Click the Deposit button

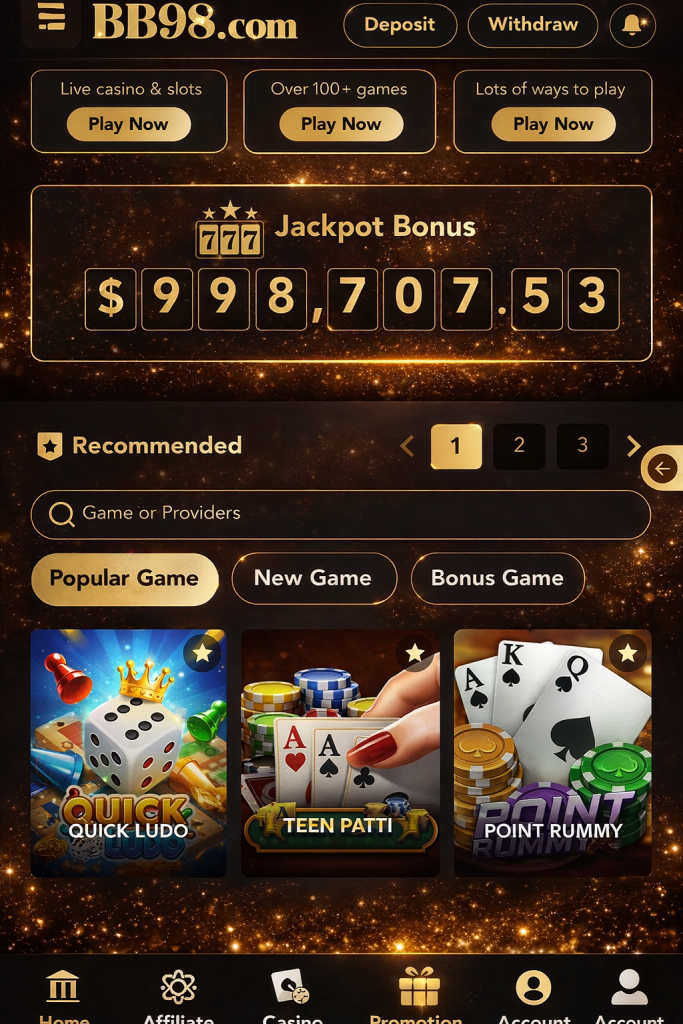(x=400, y=25)
